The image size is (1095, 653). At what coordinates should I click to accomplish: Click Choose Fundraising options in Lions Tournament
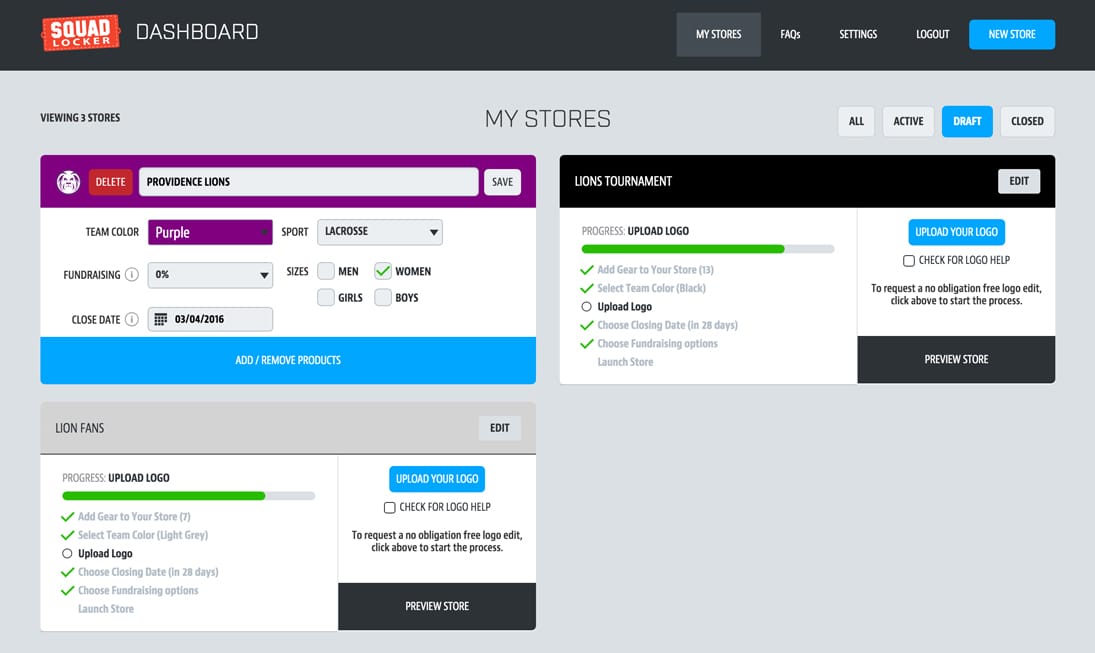657,344
